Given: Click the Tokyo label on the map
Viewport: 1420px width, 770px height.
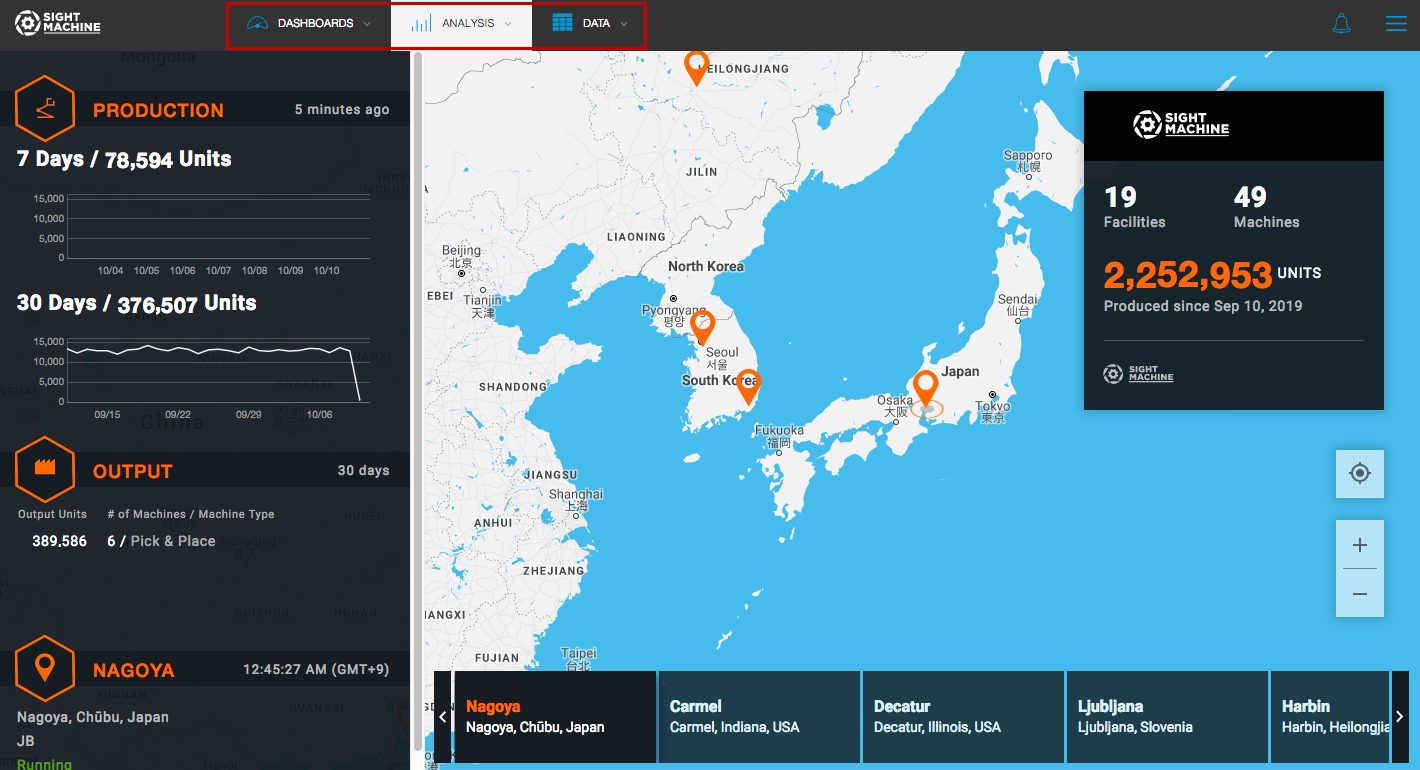Looking at the screenshot, I should (x=993, y=412).
